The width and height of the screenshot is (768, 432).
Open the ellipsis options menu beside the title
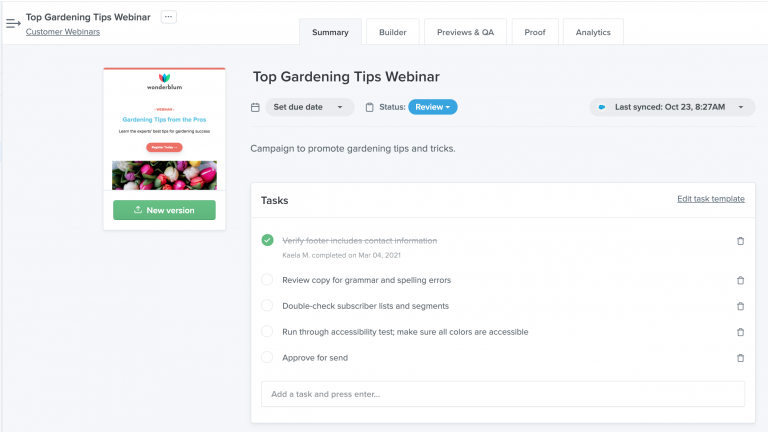click(168, 17)
